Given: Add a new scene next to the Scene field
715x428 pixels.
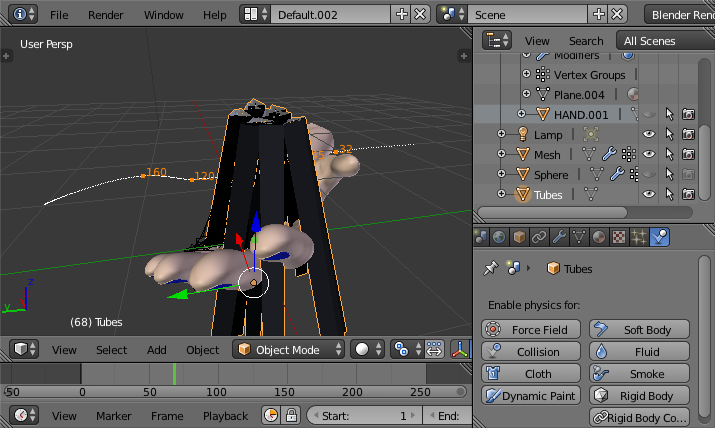Looking at the screenshot, I should [x=598, y=15].
